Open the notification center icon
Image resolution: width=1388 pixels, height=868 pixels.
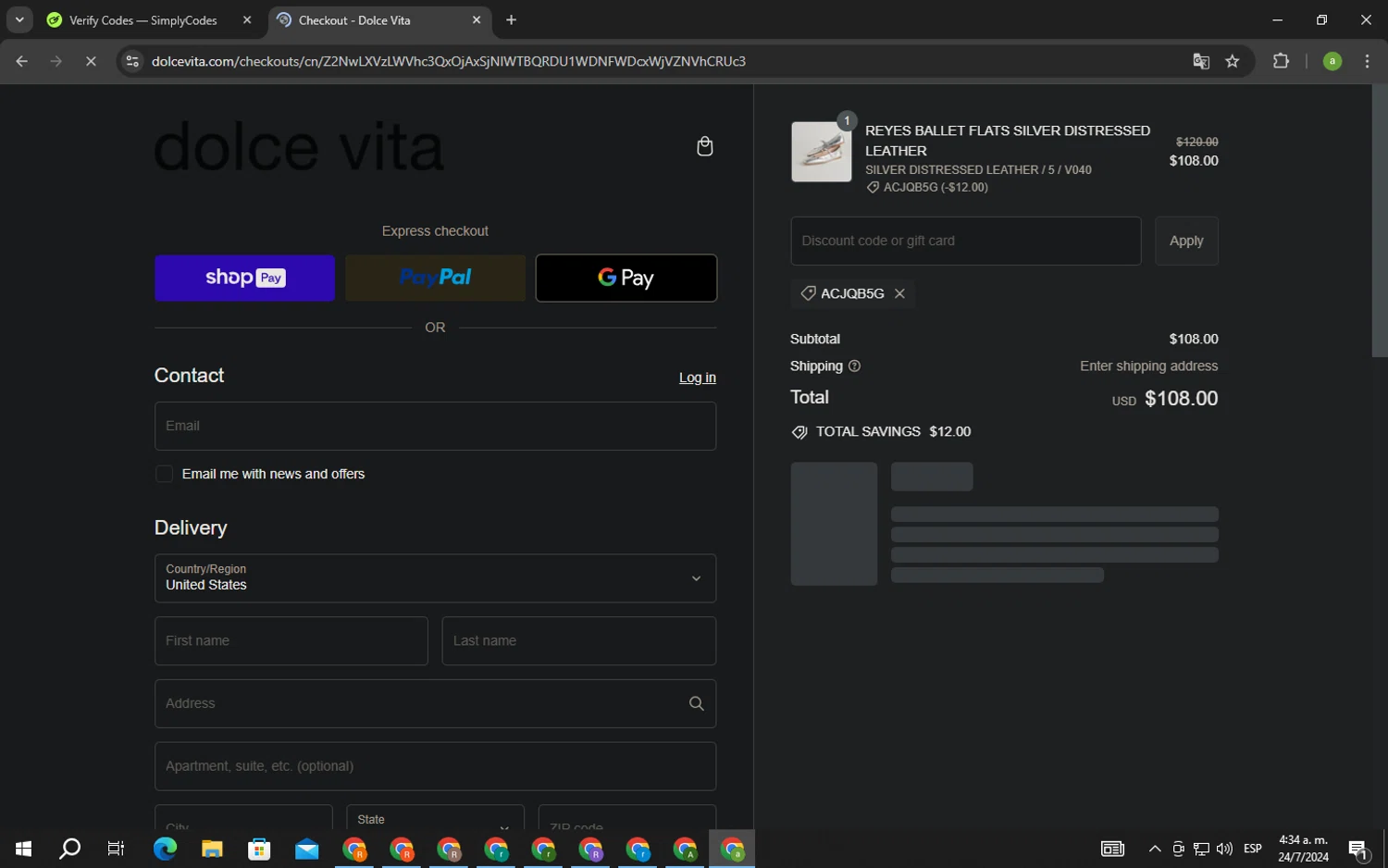pos(1358,849)
